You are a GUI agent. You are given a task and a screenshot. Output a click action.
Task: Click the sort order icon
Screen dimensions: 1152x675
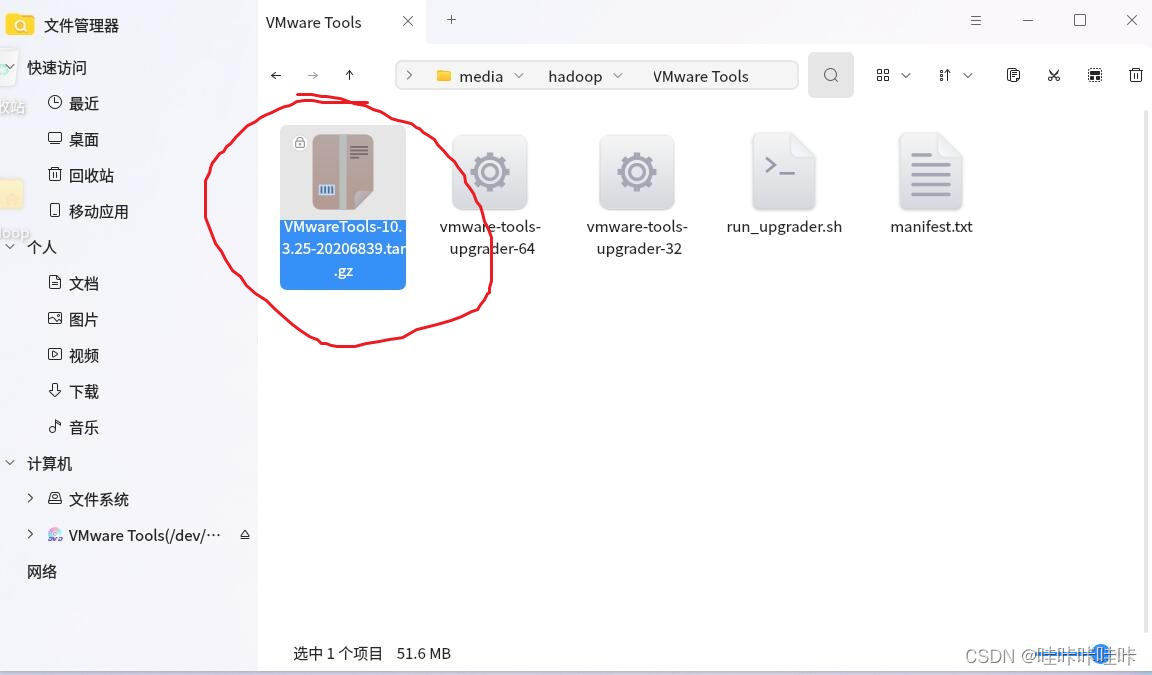945,75
